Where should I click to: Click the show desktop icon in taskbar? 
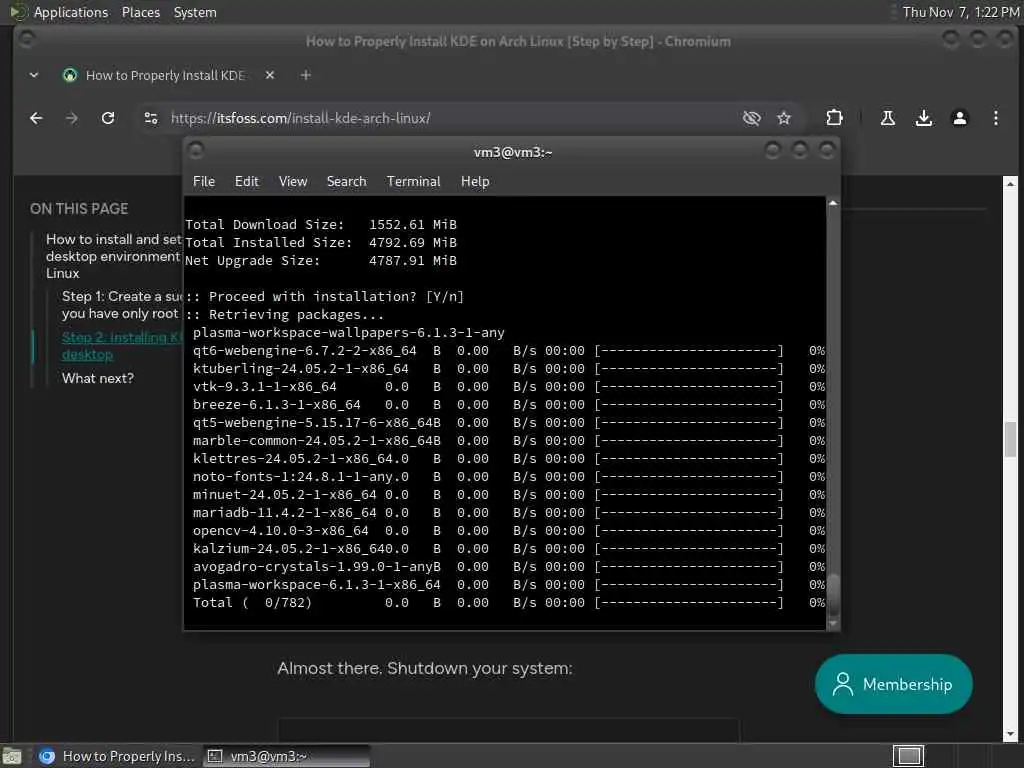click(12, 756)
